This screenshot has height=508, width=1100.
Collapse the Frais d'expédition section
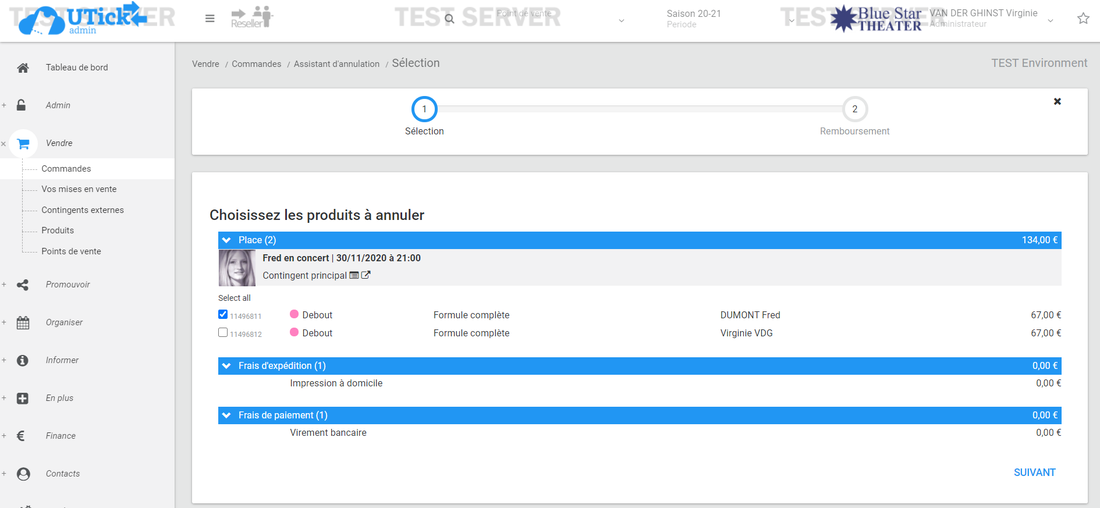tap(227, 366)
